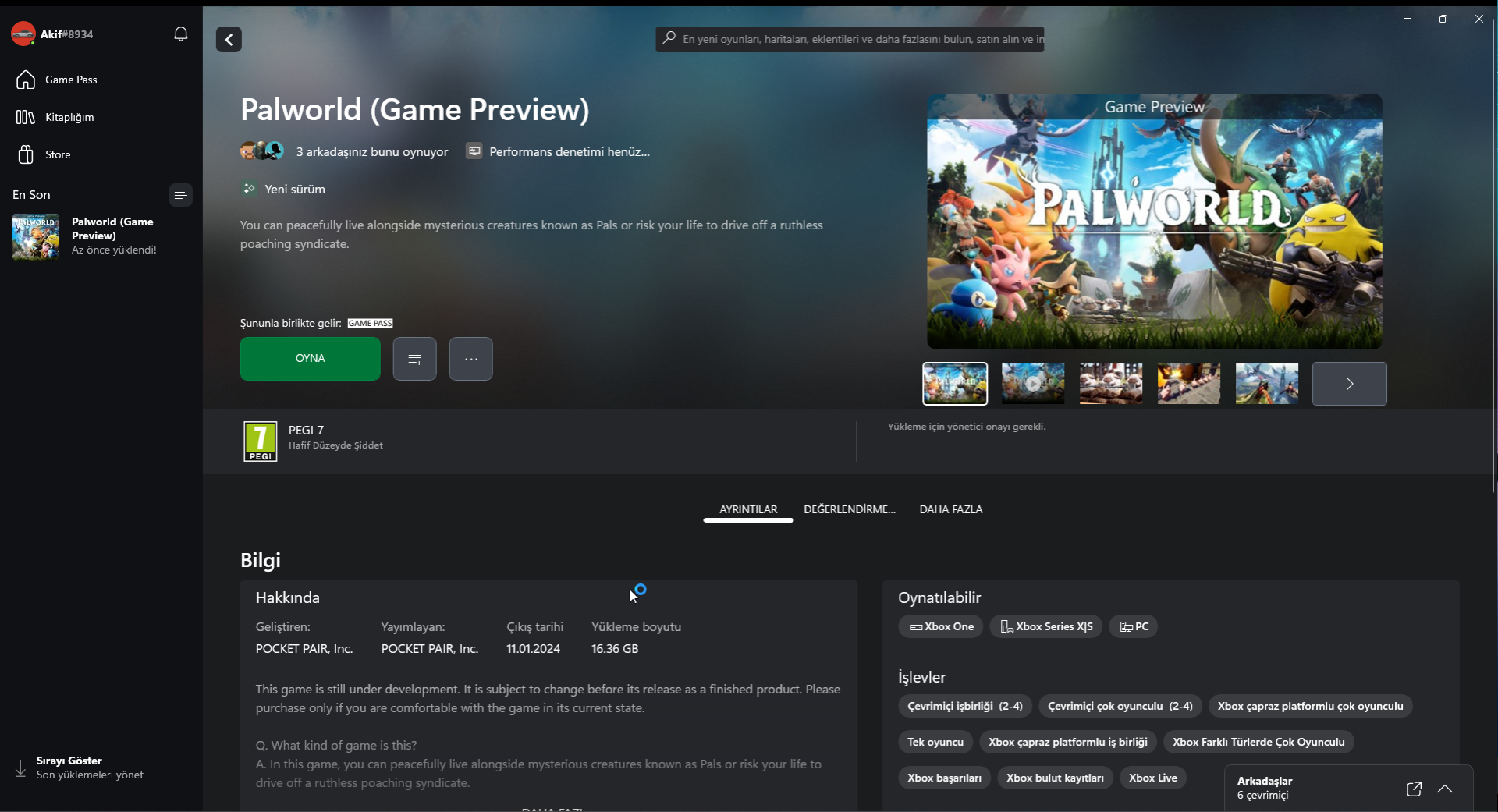
Task: Click 'Çevrimiçi işbirliği (2-4)' tag
Action: (x=965, y=706)
